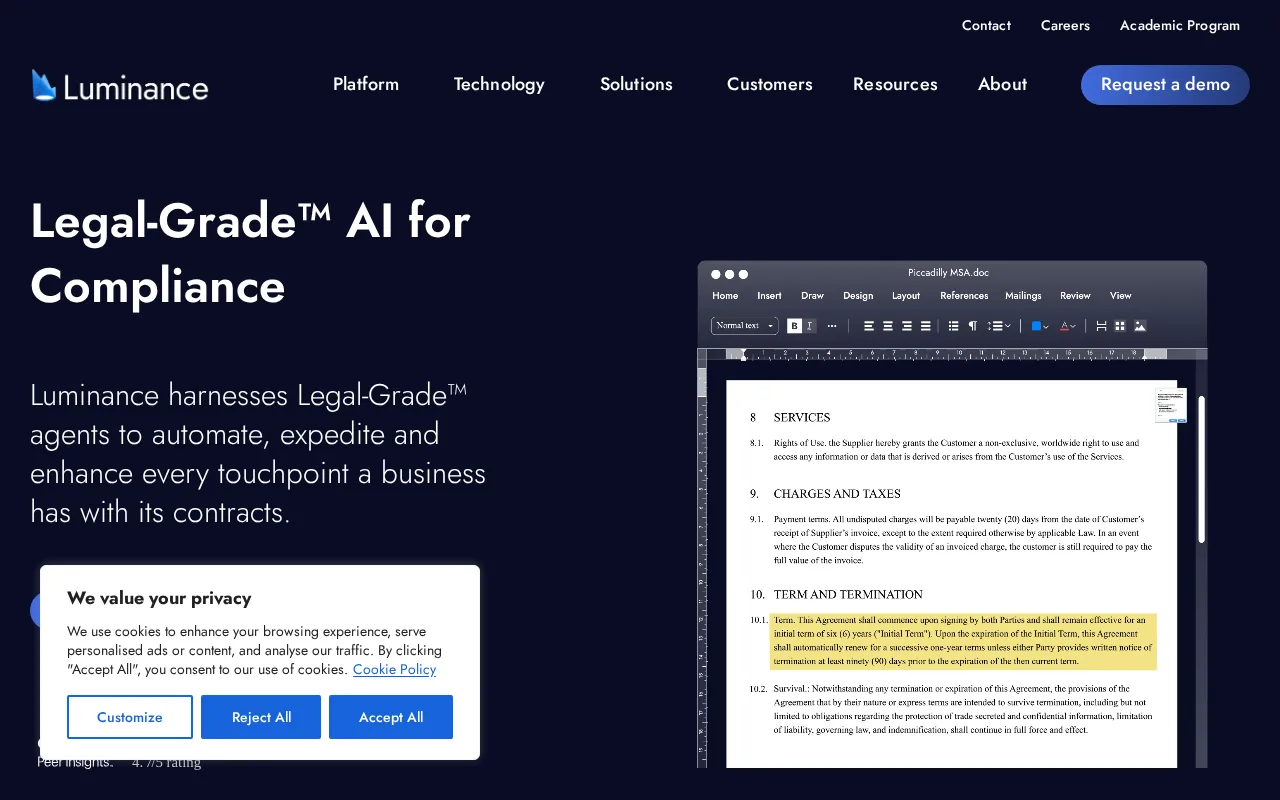The image size is (1280, 800).
Task: Open the Draw tab in the document
Action: pyautogui.click(x=812, y=296)
